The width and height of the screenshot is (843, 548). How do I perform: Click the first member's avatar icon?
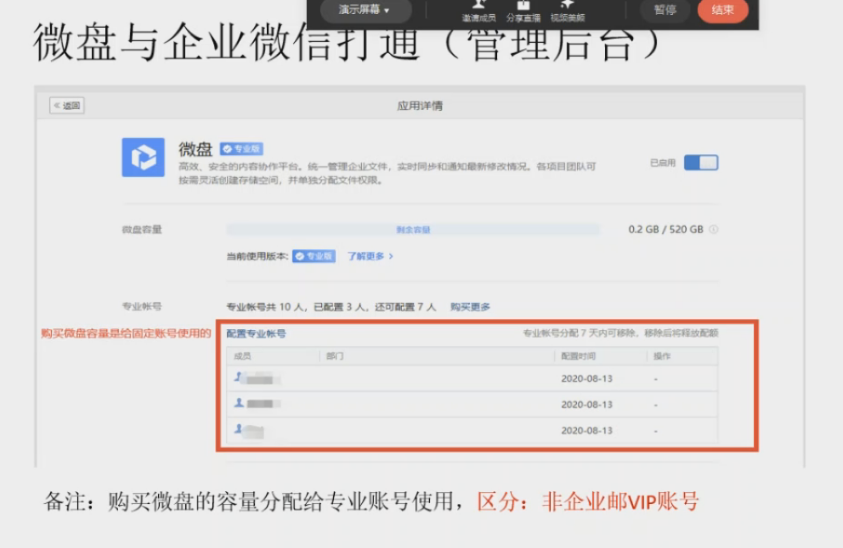(x=239, y=378)
